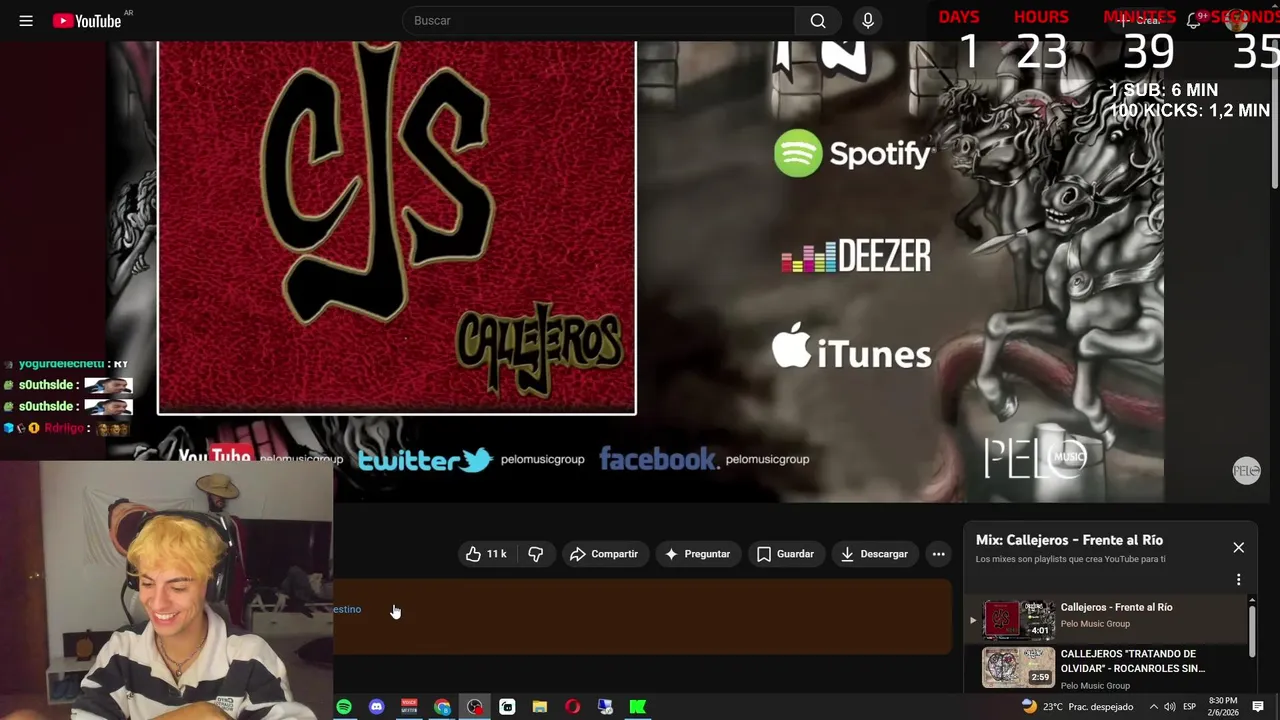Open the YouTube notifications bell
1280x720 pixels.
(1193, 21)
